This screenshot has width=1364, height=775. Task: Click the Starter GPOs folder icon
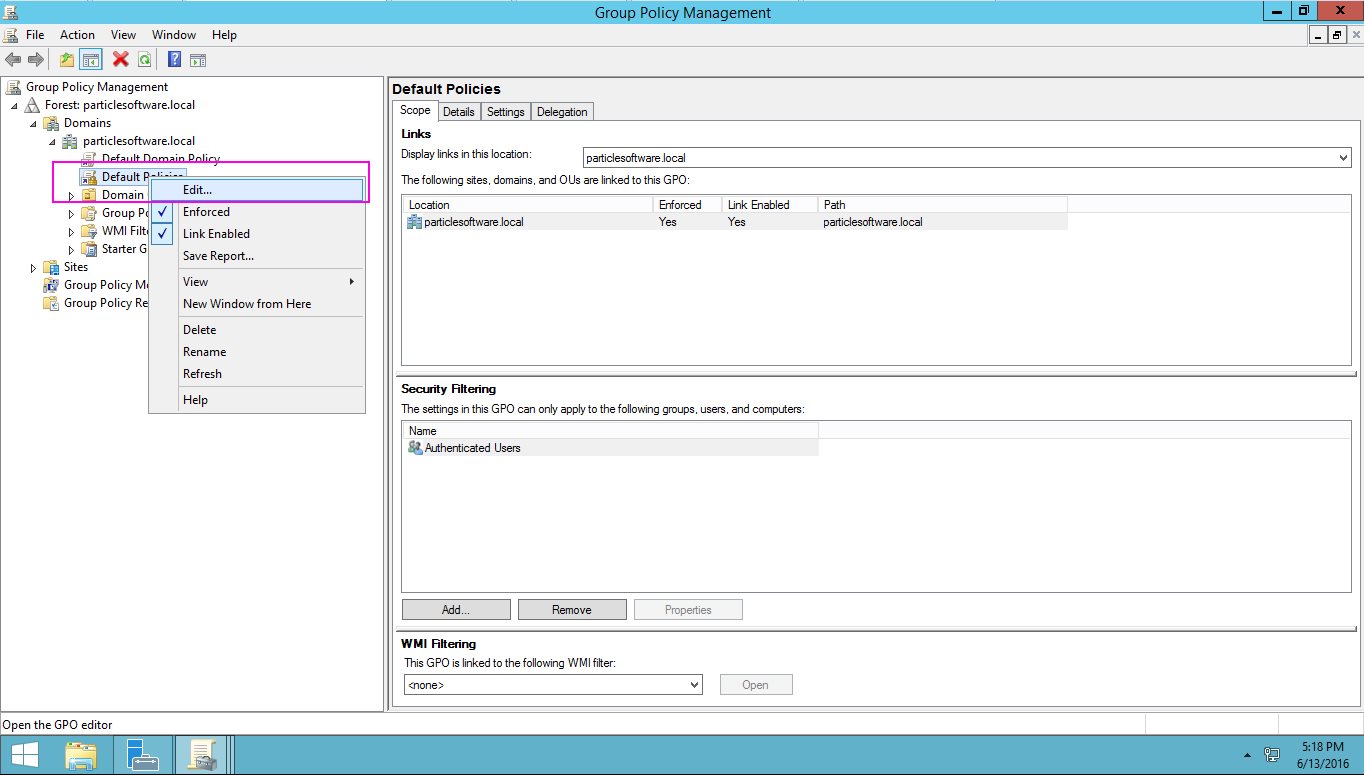click(89, 249)
